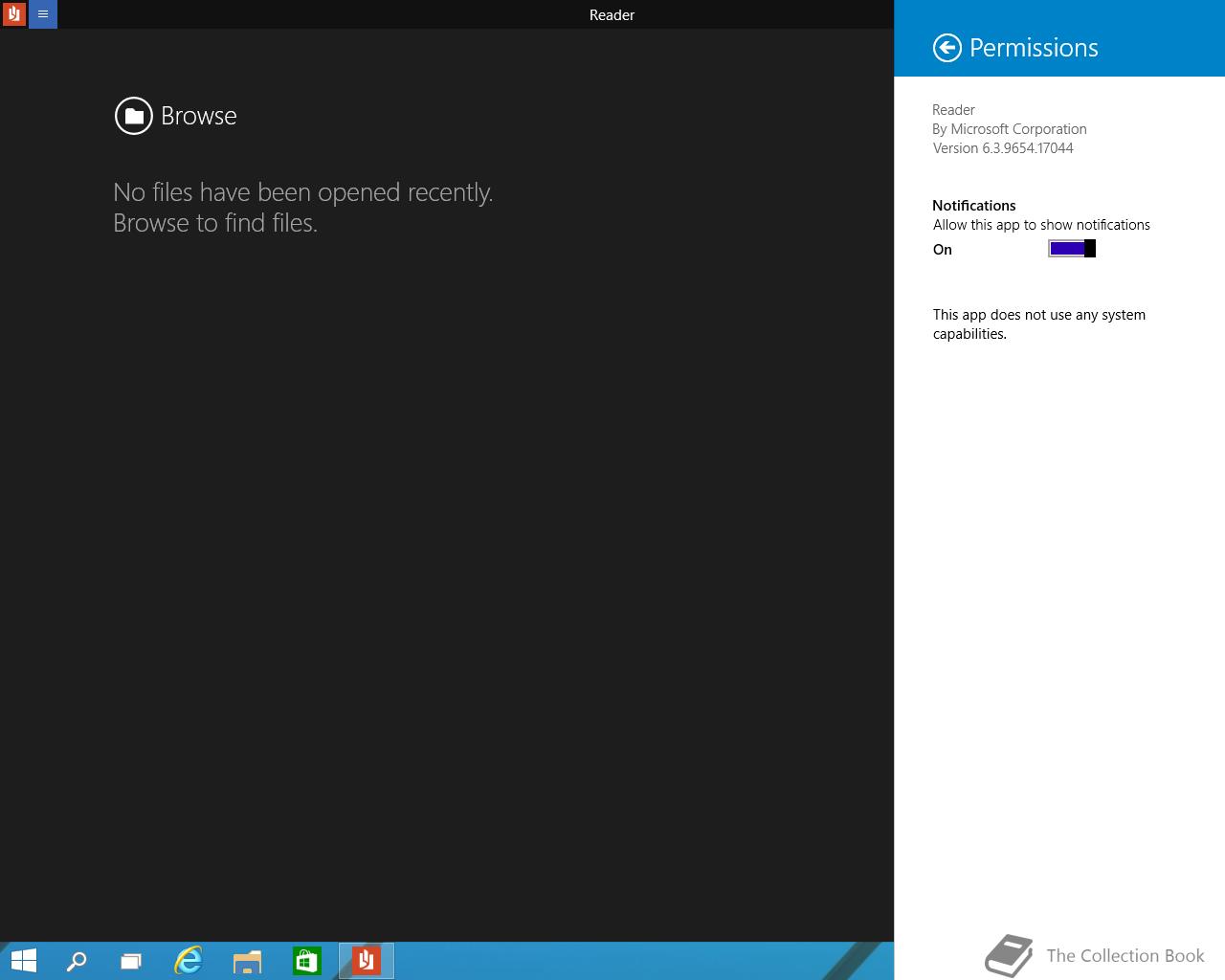This screenshot has height=980, width=1225.
Task: Click the Permissions heading text
Action: (x=1034, y=48)
